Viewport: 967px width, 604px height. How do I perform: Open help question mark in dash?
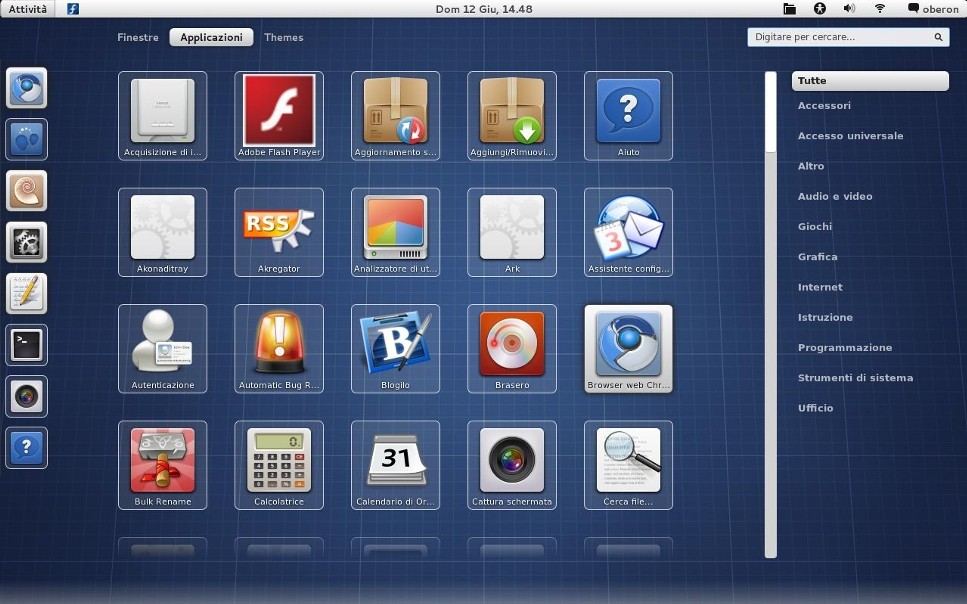coord(27,447)
